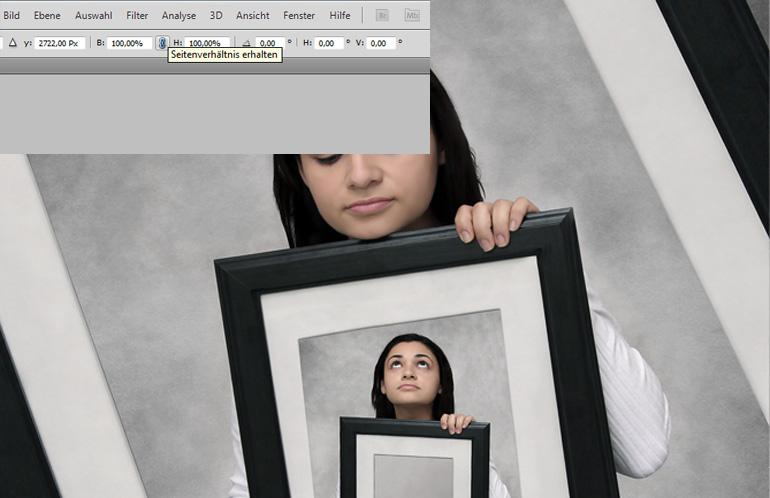The image size is (770, 498).
Task: Open the Ansicht menu
Action: [252, 15]
